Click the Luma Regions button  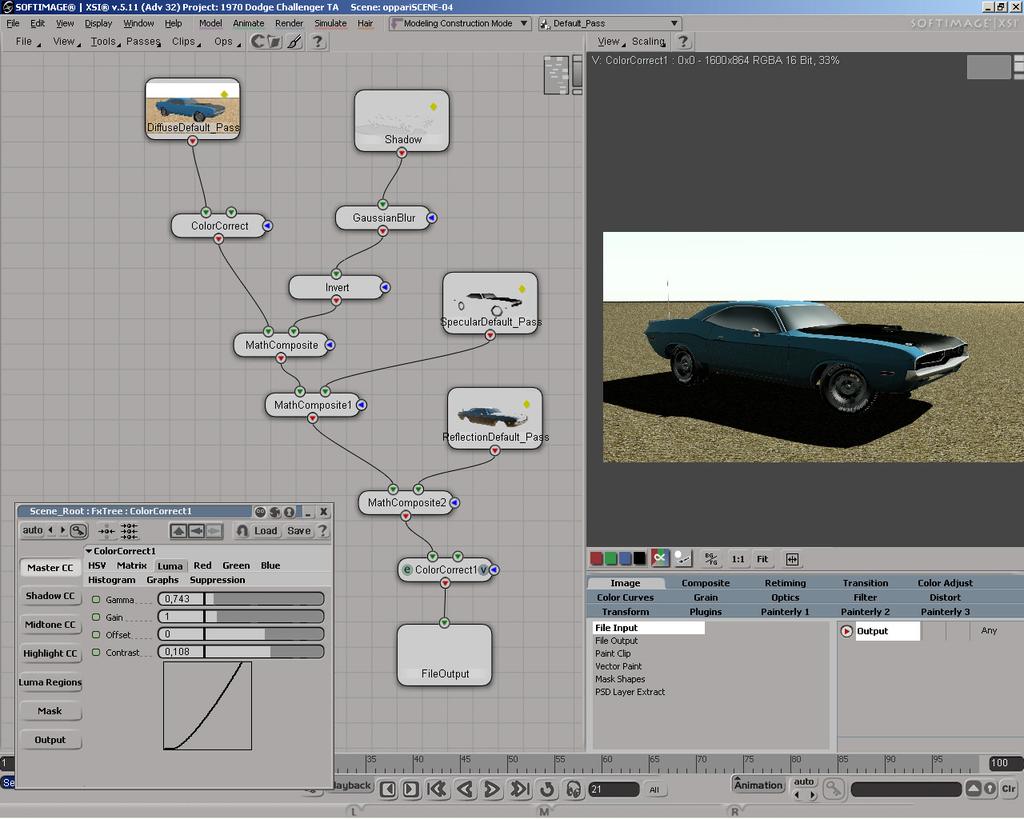tap(50, 682)
